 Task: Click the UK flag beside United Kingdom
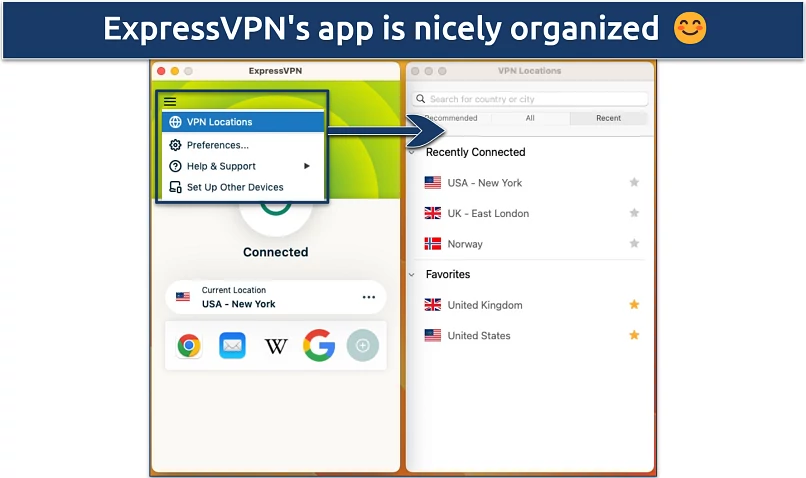(433, 305)
